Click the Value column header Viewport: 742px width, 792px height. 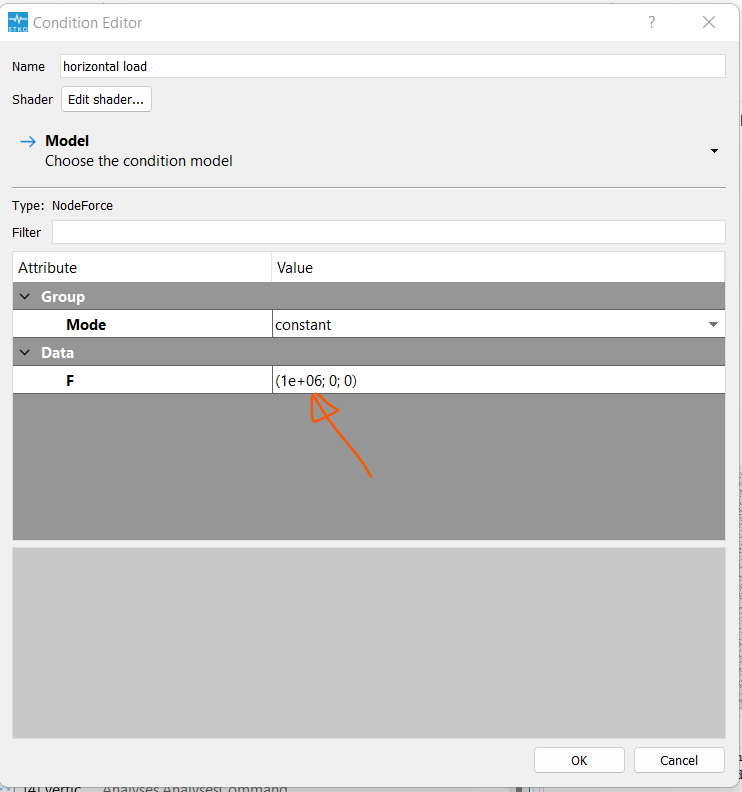[498, 267]
